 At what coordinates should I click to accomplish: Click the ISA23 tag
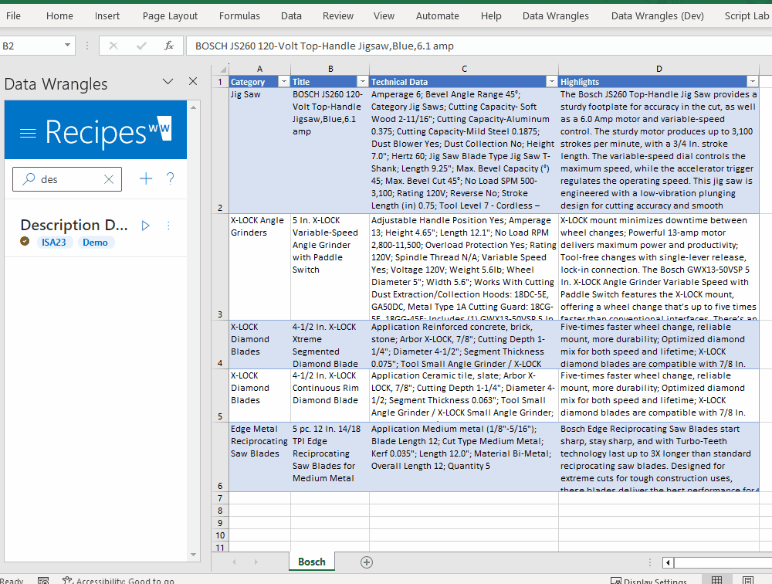click(x=53, y=242)
